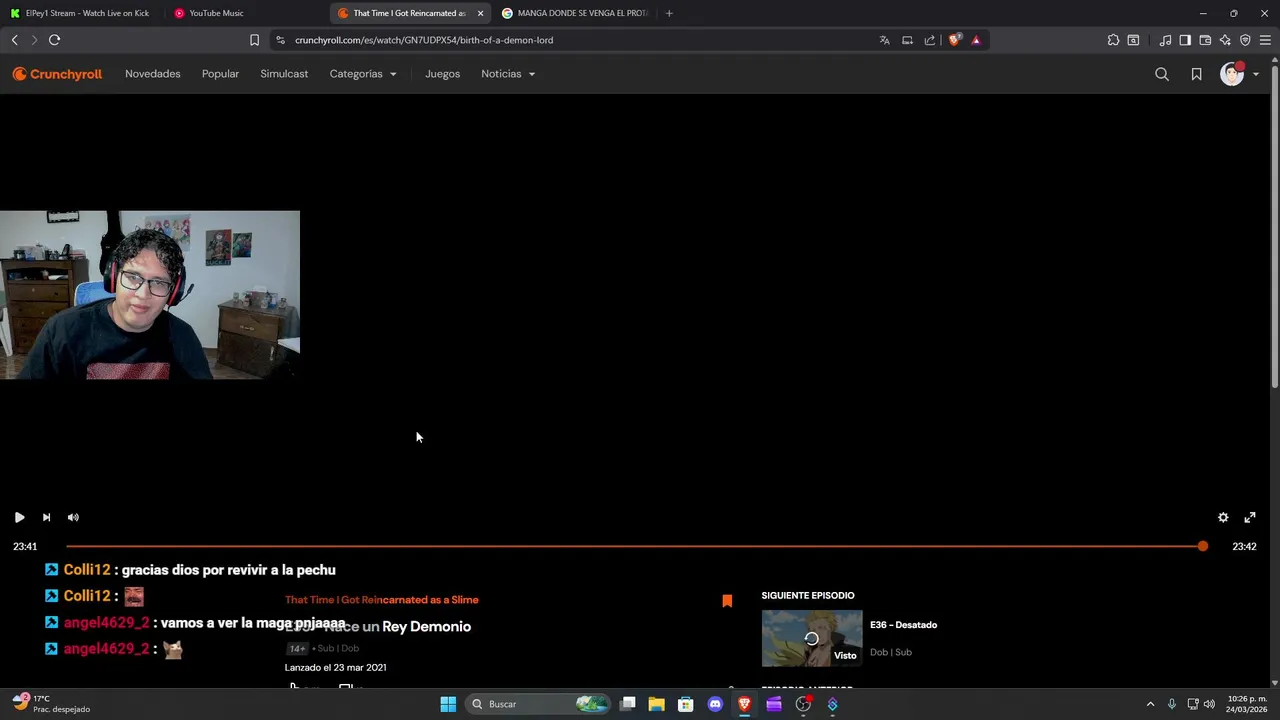The image size is (1280, 720).
Task: Open File Explorer from the taskbar
Action: 656,704
